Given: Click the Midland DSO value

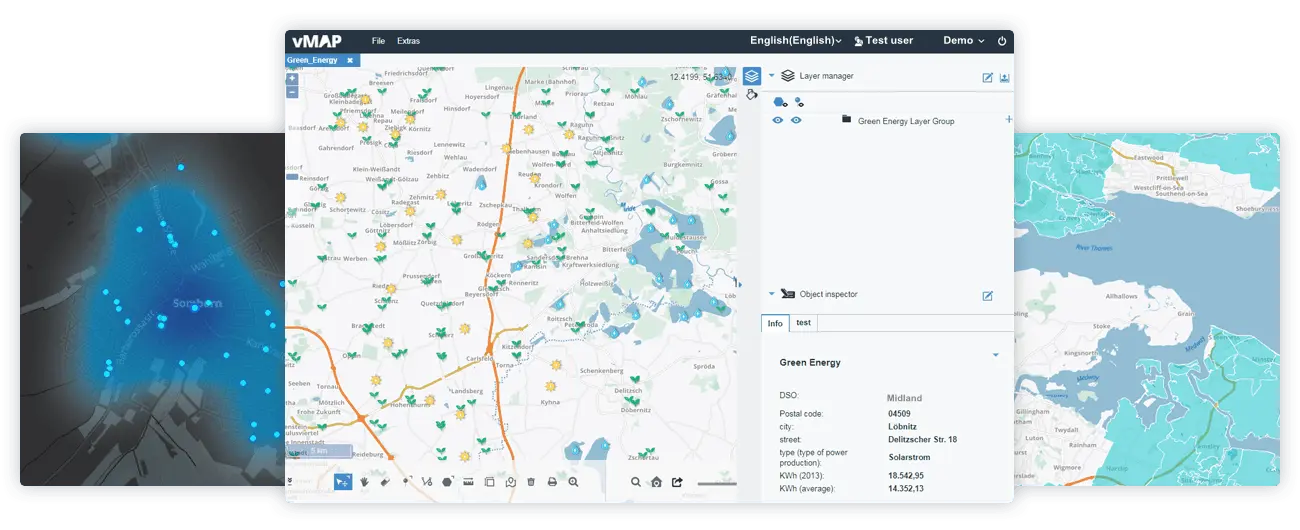Looking at the screenshot, I should pos(904,398).
